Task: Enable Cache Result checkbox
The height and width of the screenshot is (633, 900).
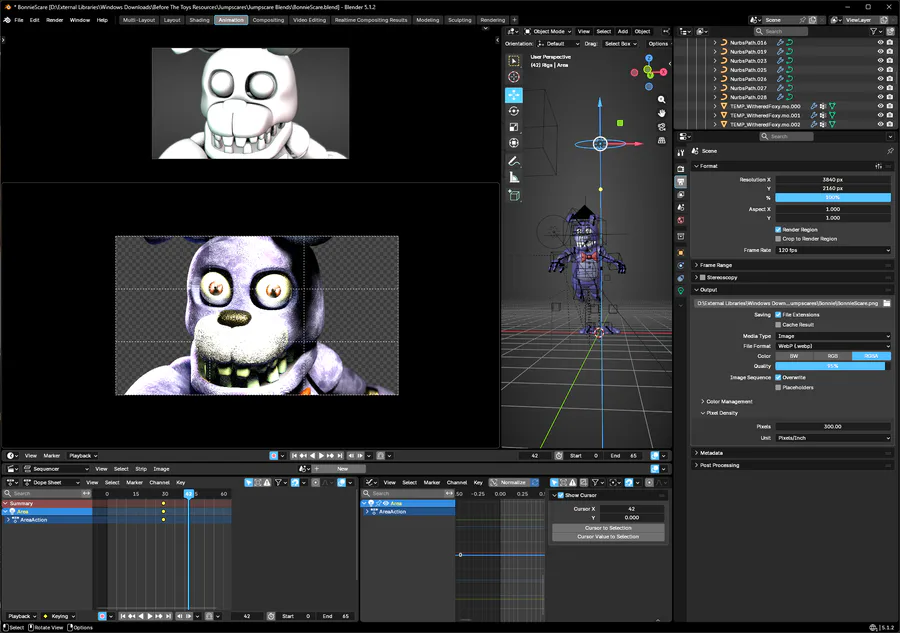Action: tap(778, 324)
